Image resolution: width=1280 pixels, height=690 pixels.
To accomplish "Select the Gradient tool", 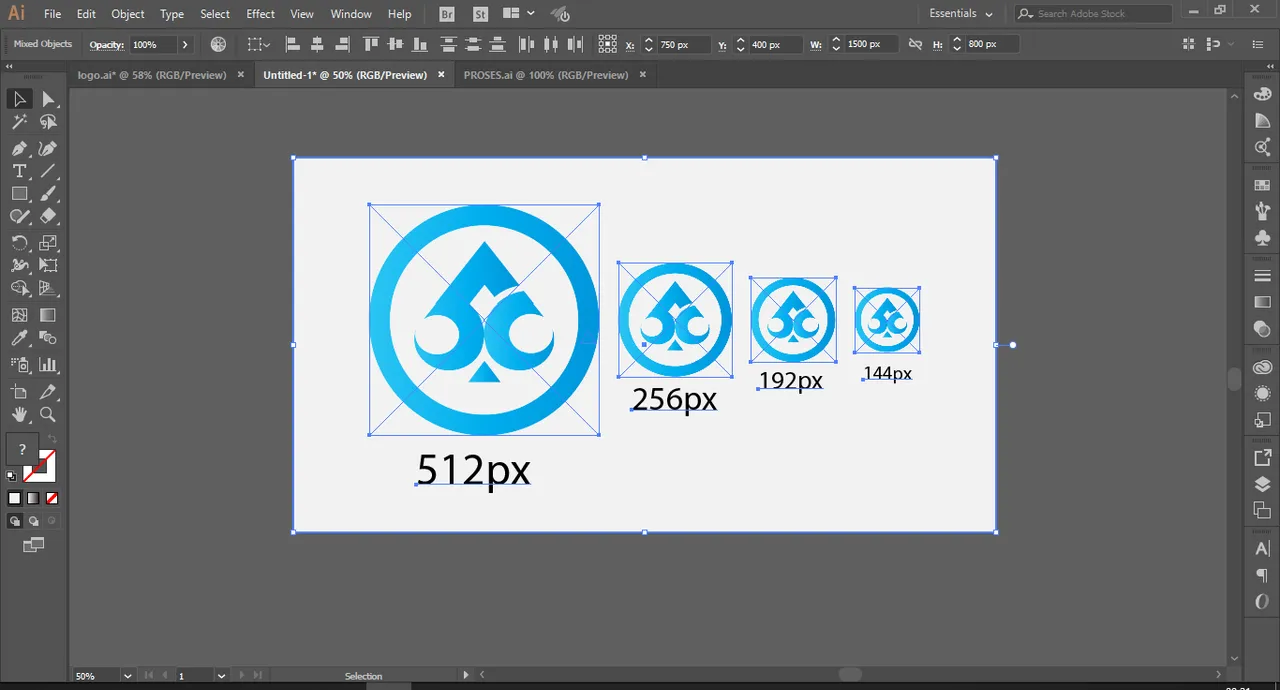I will click(x=48, y=315).
